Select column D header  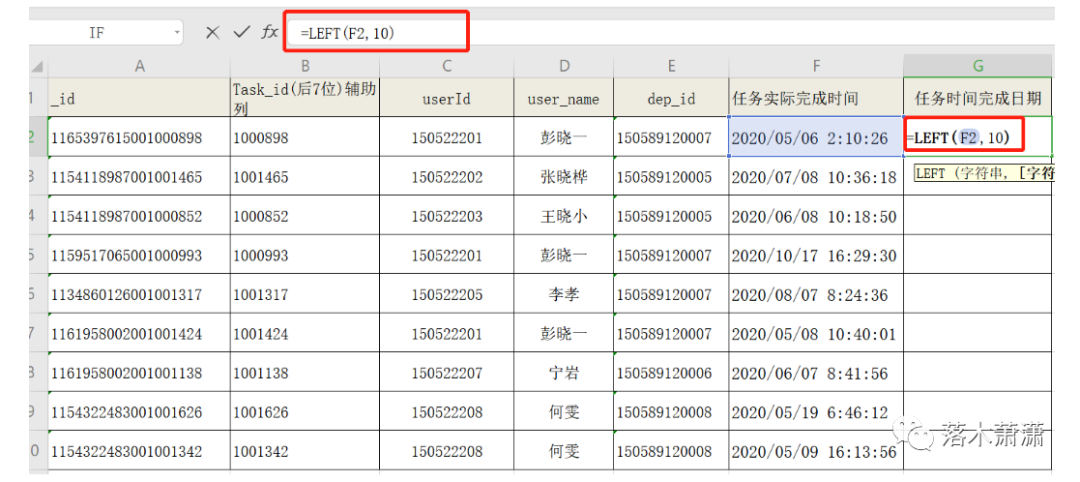point(563,66)
